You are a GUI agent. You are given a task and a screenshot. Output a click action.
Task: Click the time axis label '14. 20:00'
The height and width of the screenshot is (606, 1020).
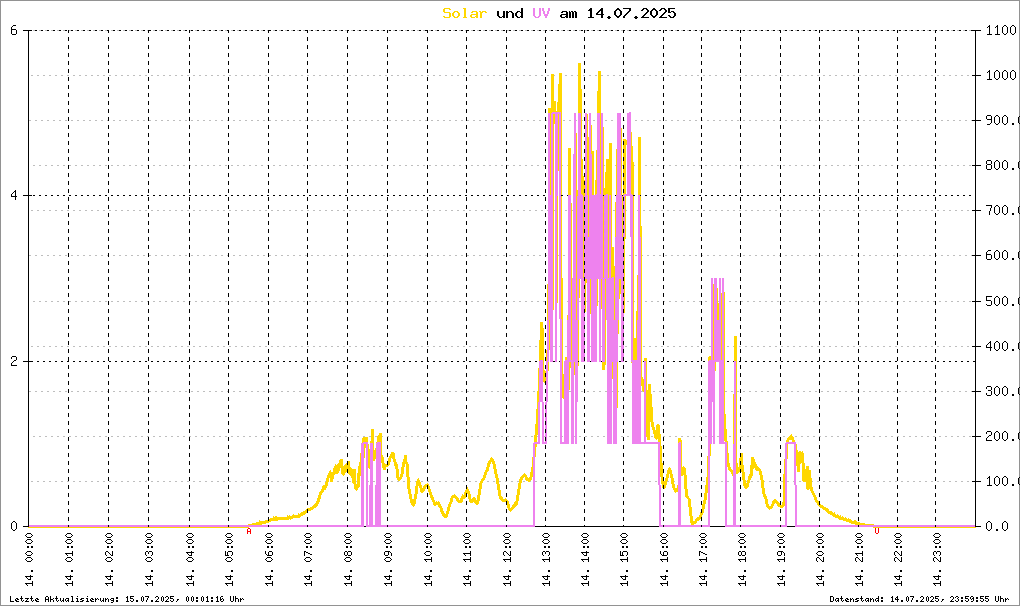[x=820, y=560]
